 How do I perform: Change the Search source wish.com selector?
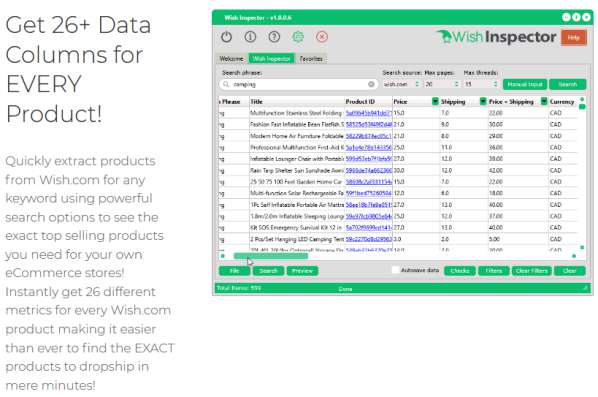pos(401,84)
